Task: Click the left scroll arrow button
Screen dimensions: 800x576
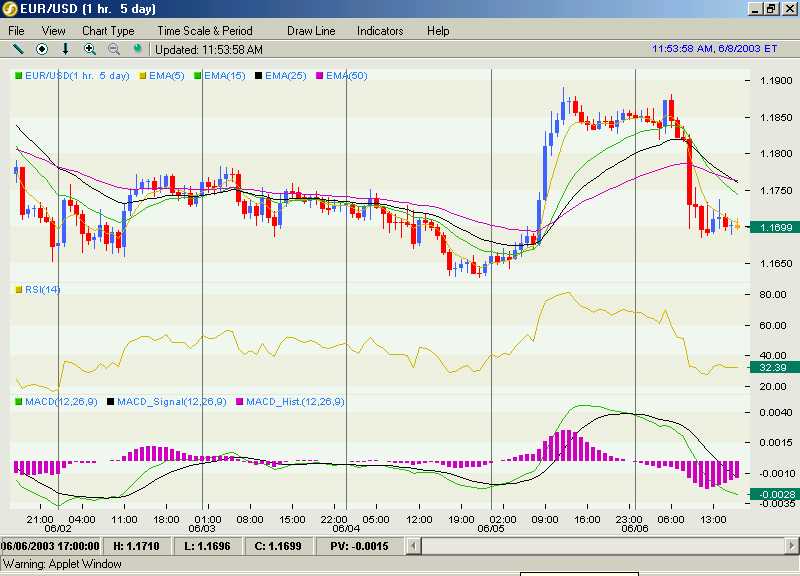Action: (x=413, y=546)
